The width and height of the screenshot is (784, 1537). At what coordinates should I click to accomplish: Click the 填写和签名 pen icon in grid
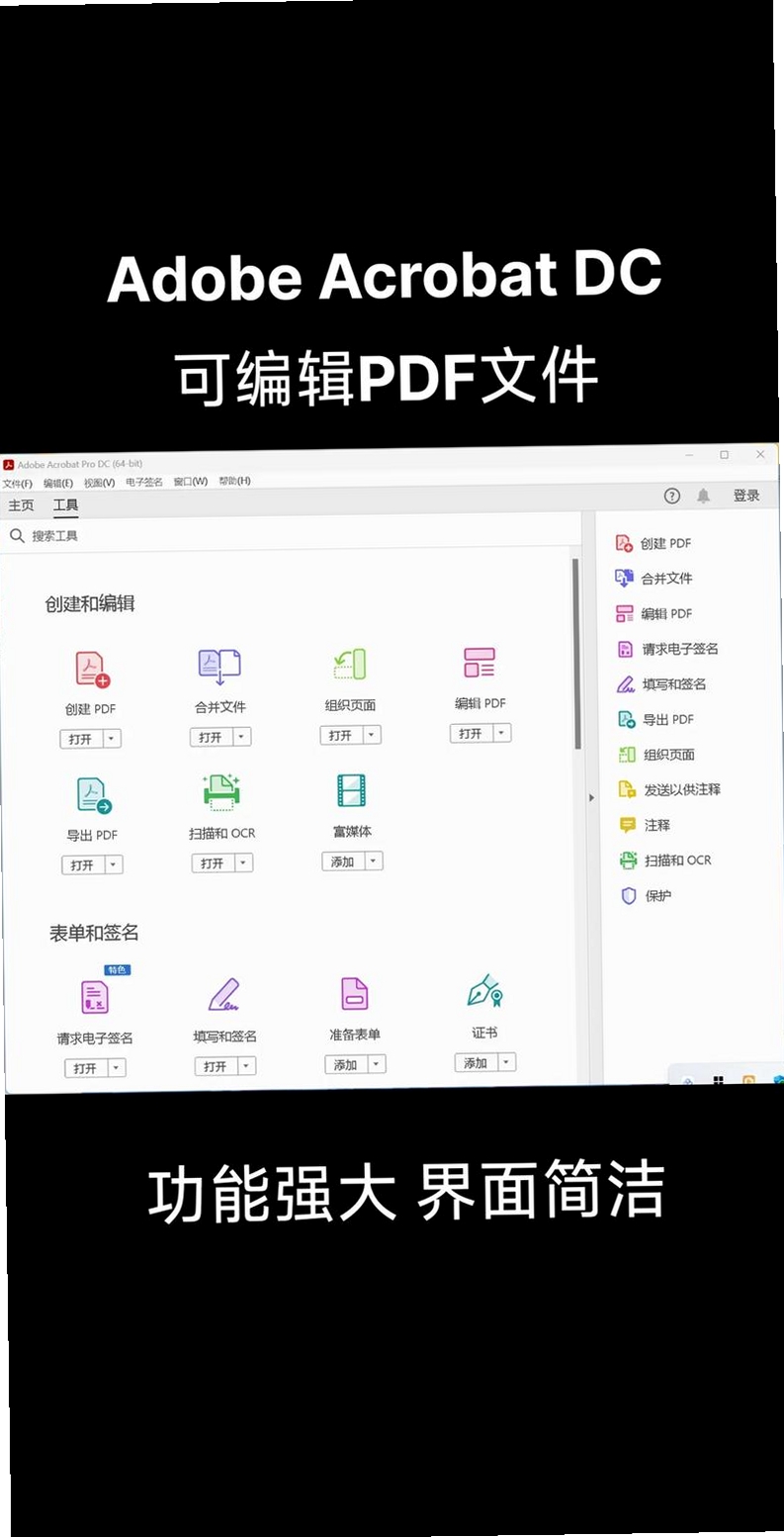click(224, 994)
